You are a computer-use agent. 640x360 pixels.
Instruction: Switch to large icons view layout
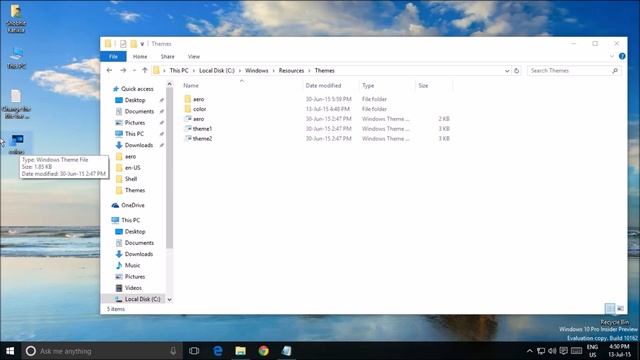(x=620, y=309)
